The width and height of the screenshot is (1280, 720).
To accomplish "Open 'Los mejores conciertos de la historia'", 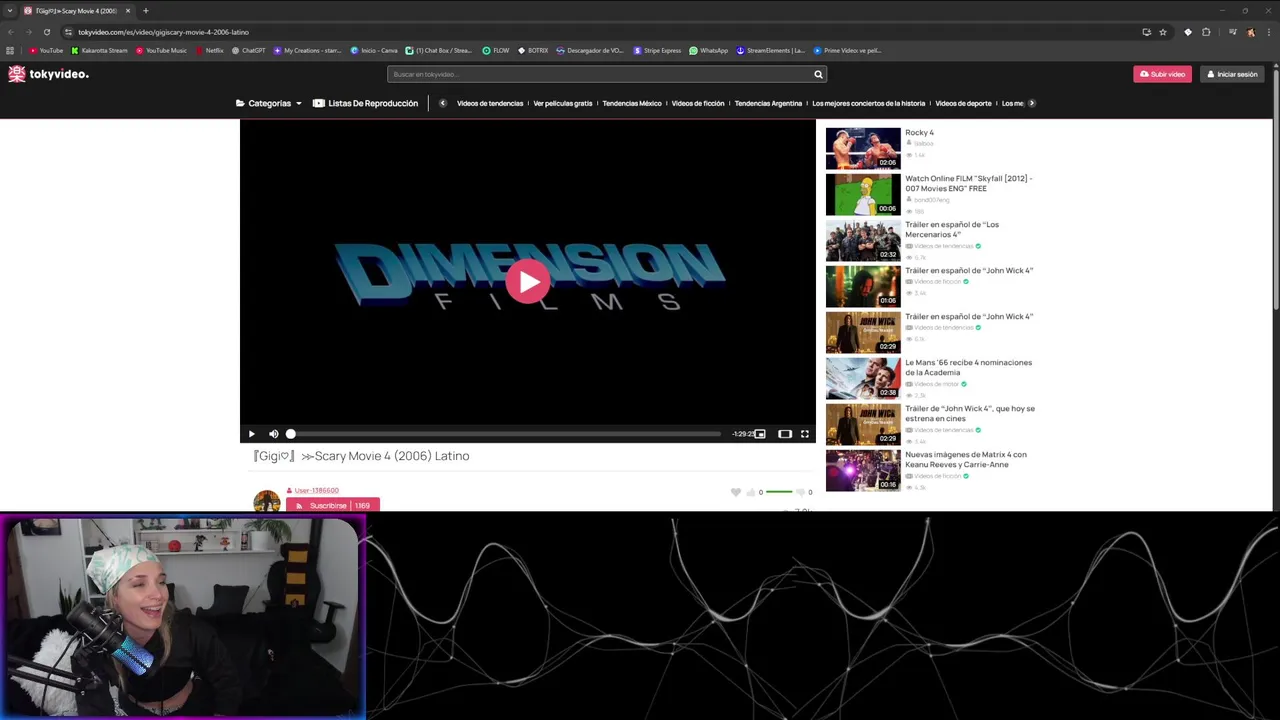I will (x=869, y=103).
